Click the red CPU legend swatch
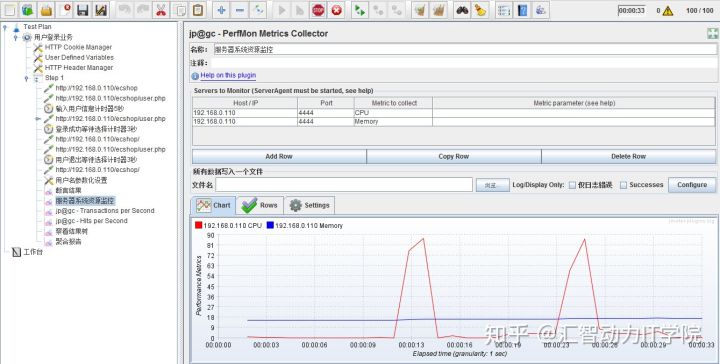Screen dimensions: 720x364 pos(198,225)
